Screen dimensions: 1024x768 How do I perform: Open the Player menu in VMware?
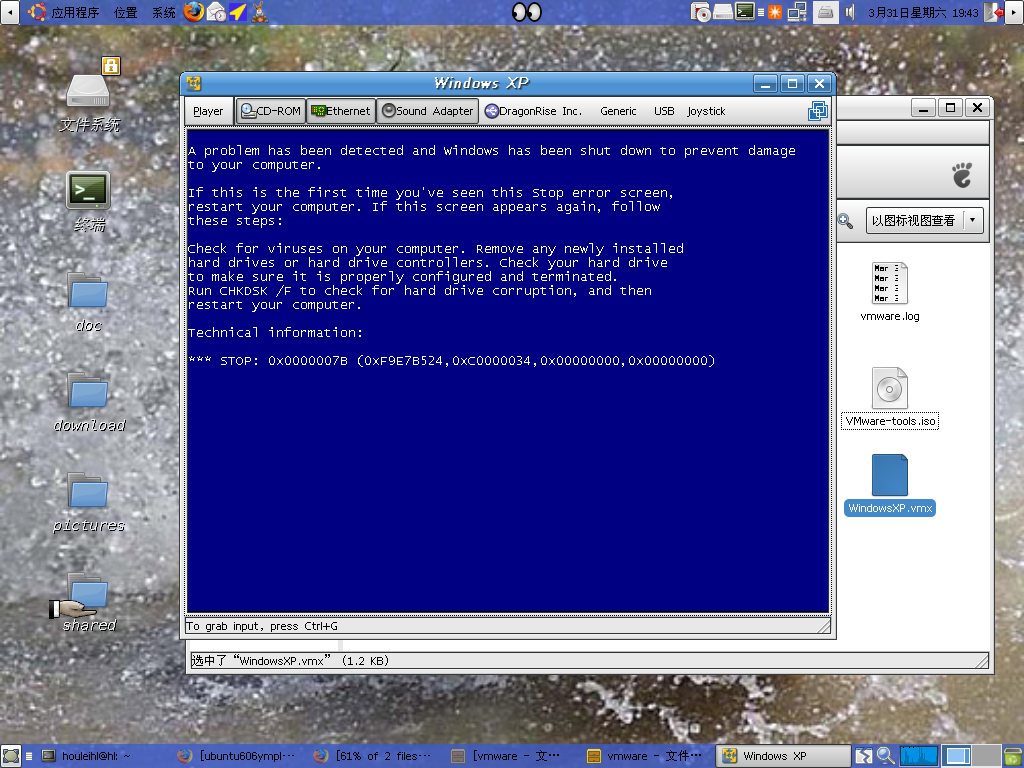pyautogui.click(x=208, y=111)
